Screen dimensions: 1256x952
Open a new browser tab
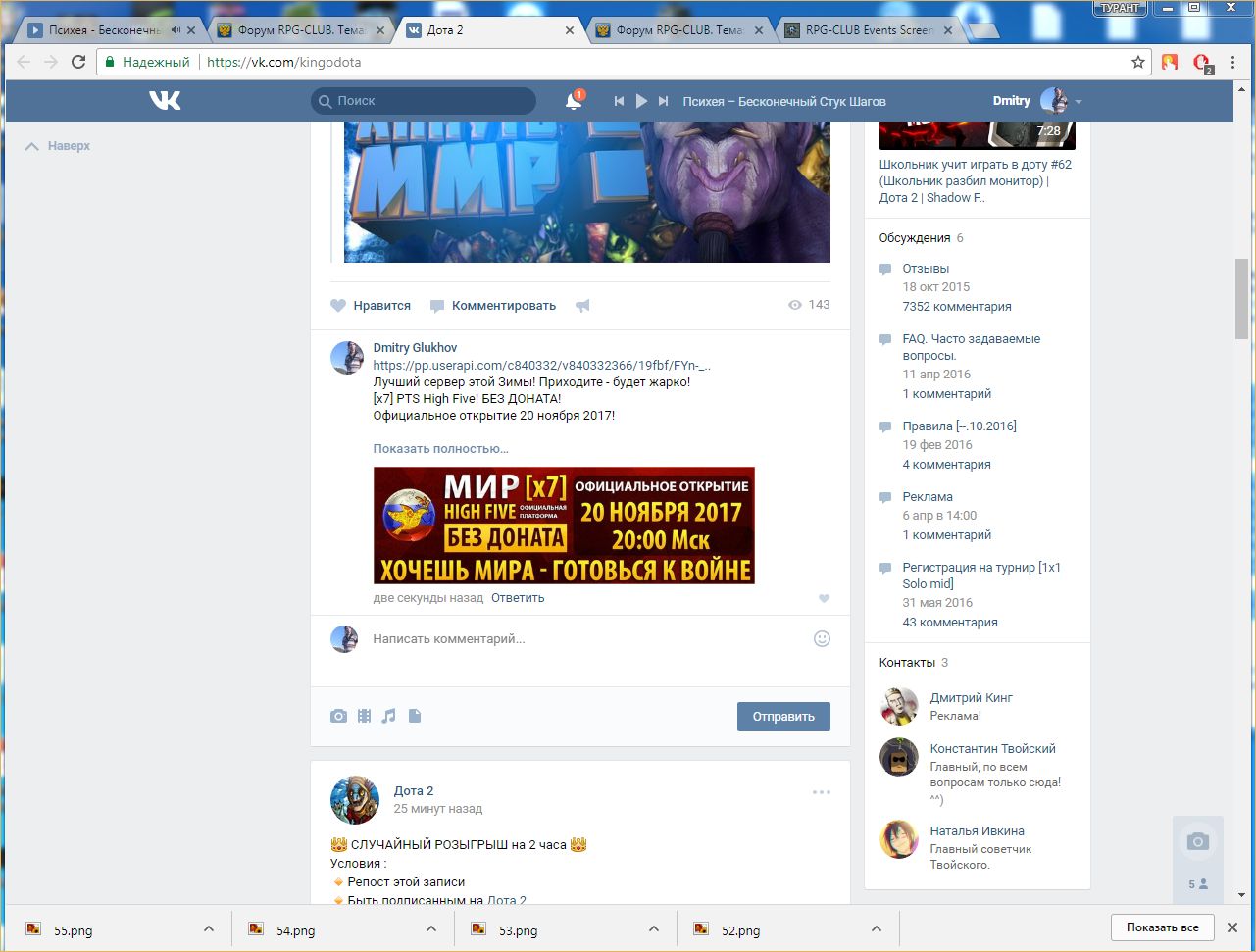point(982,31)
